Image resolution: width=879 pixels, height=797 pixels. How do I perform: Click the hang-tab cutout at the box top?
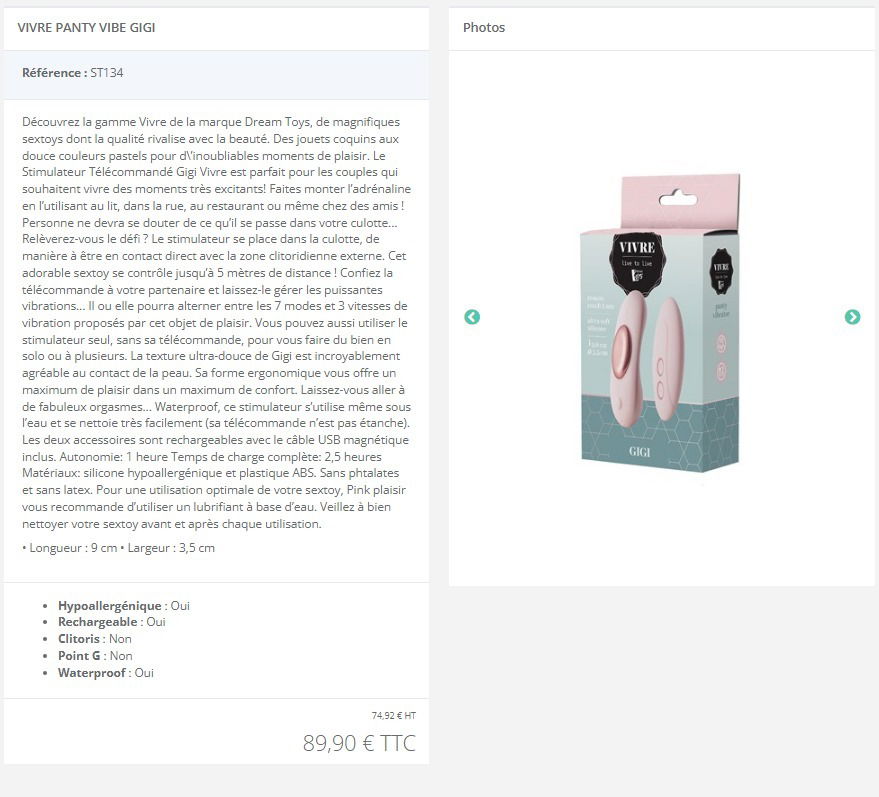(678, 198)
